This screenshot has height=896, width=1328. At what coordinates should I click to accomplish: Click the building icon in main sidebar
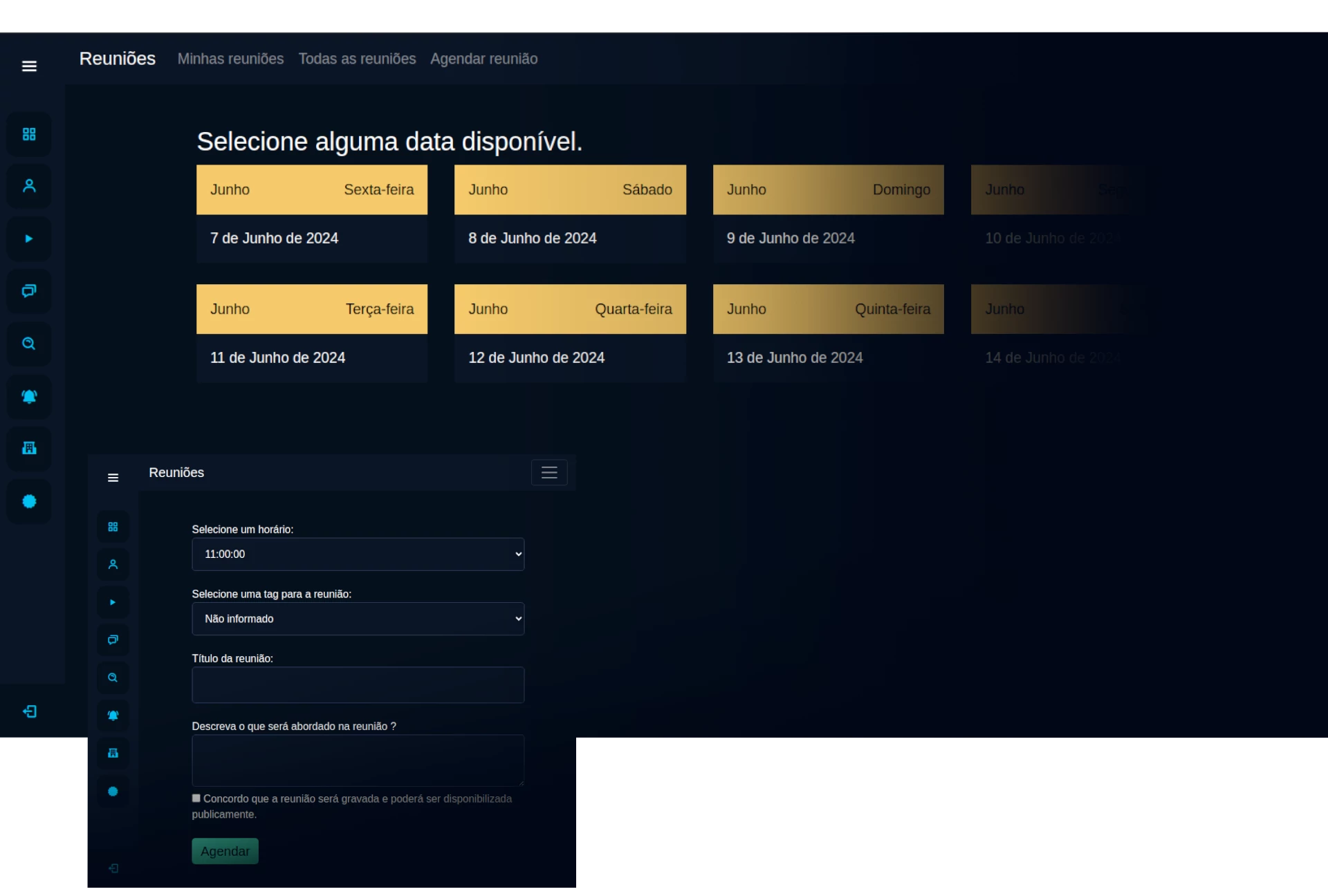(x=29, y=448)
